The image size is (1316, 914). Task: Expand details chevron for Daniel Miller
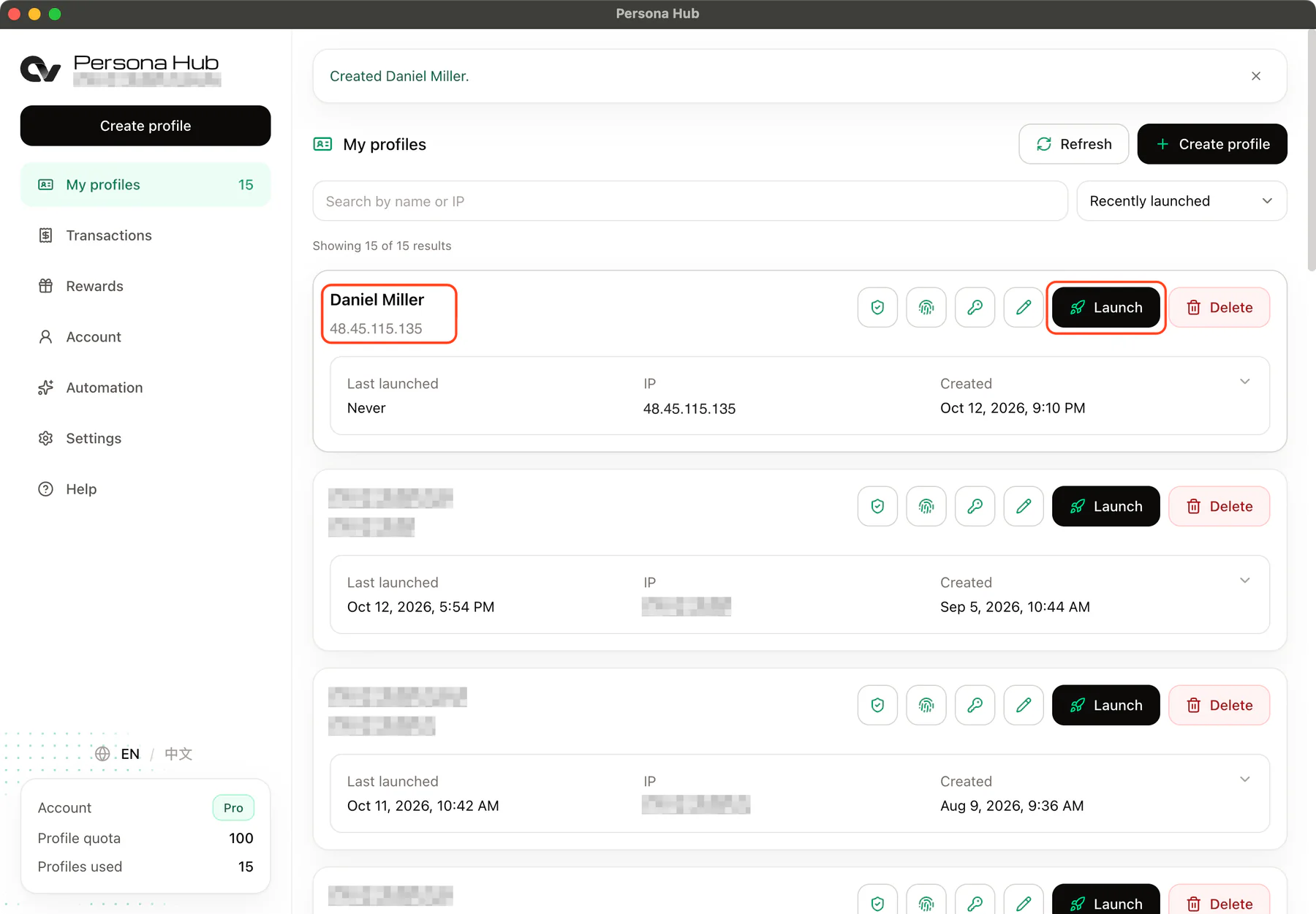(x=1244, y=382)
